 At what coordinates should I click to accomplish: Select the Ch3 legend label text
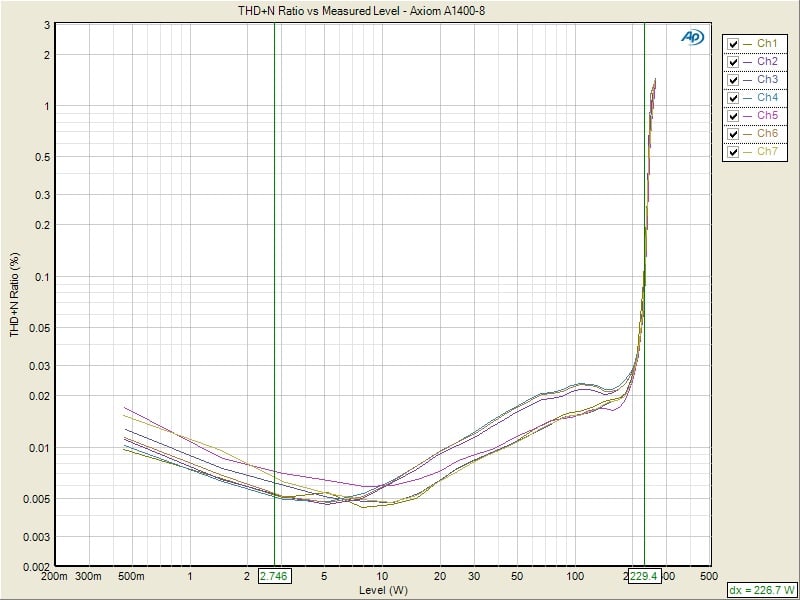click(767, 80)
